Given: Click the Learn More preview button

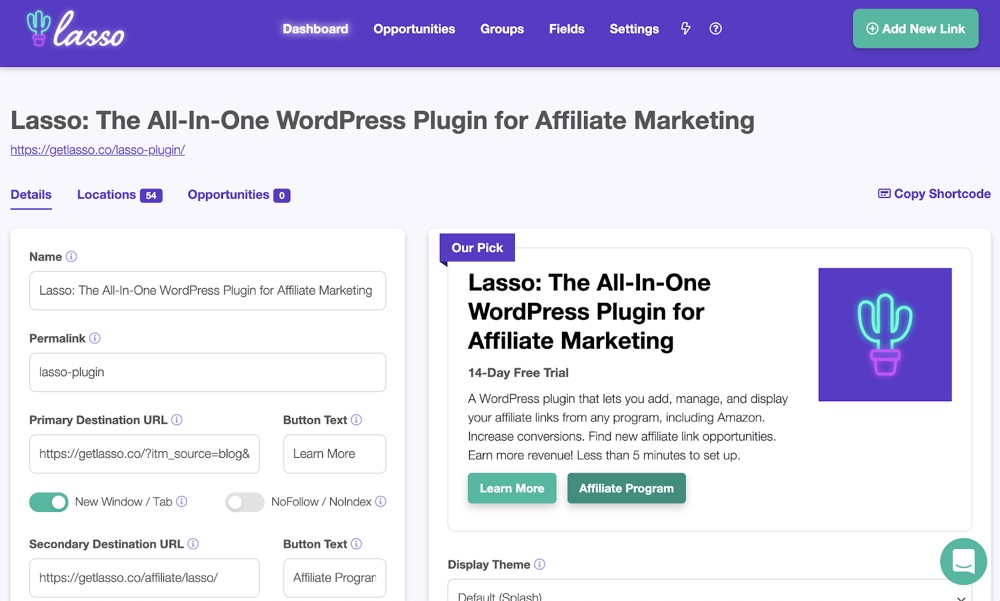Looking at the screenshot, I should coord(512,488).
